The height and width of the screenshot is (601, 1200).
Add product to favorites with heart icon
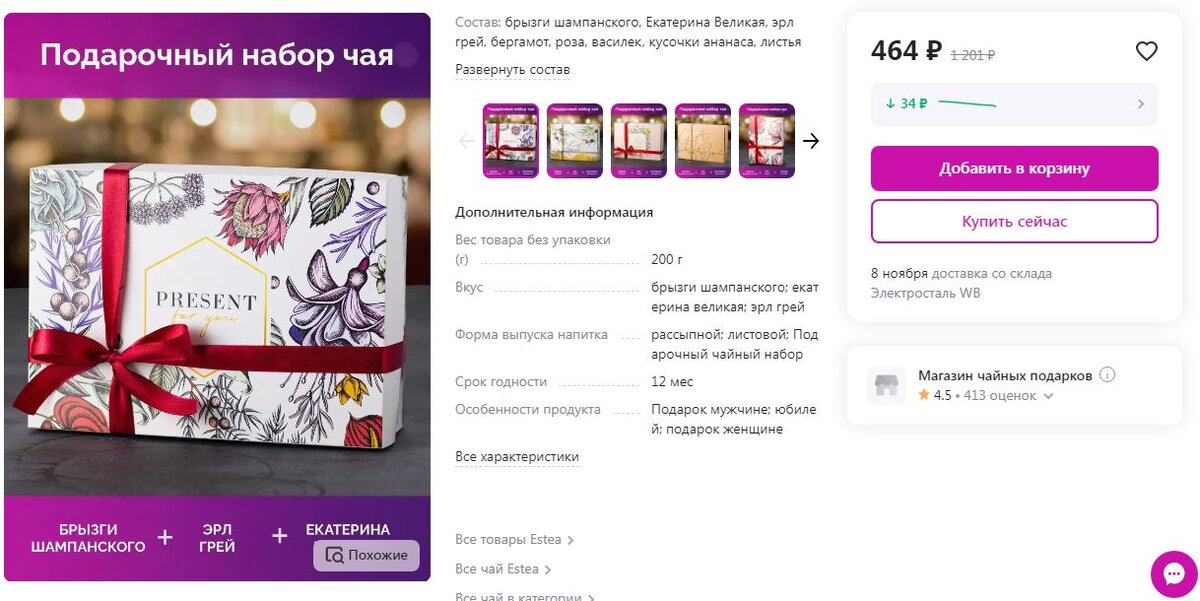pyautogui.click(x=1146, y=51)
